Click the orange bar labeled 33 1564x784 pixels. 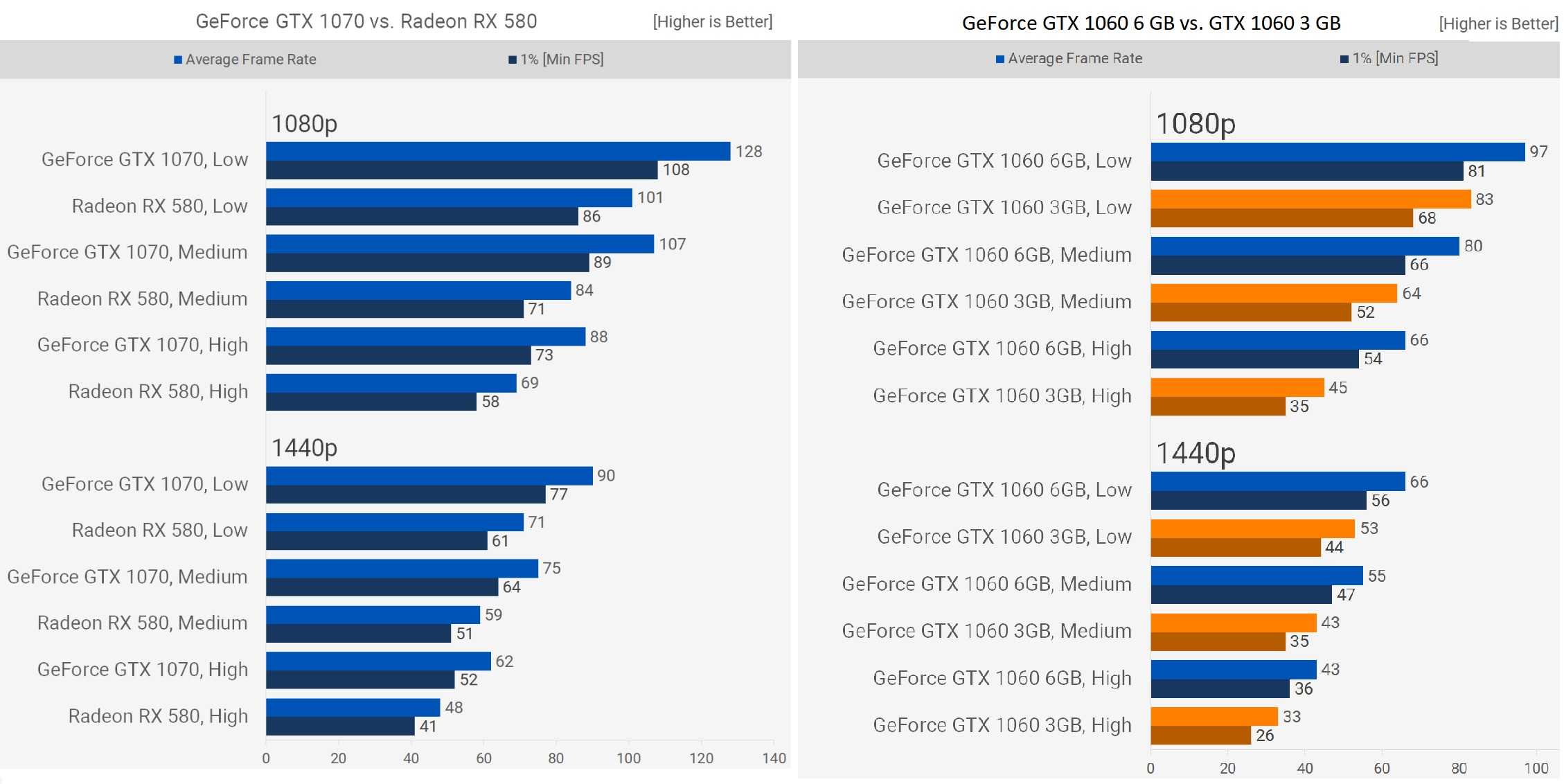pyautogui.click(x=1214, y=717)
